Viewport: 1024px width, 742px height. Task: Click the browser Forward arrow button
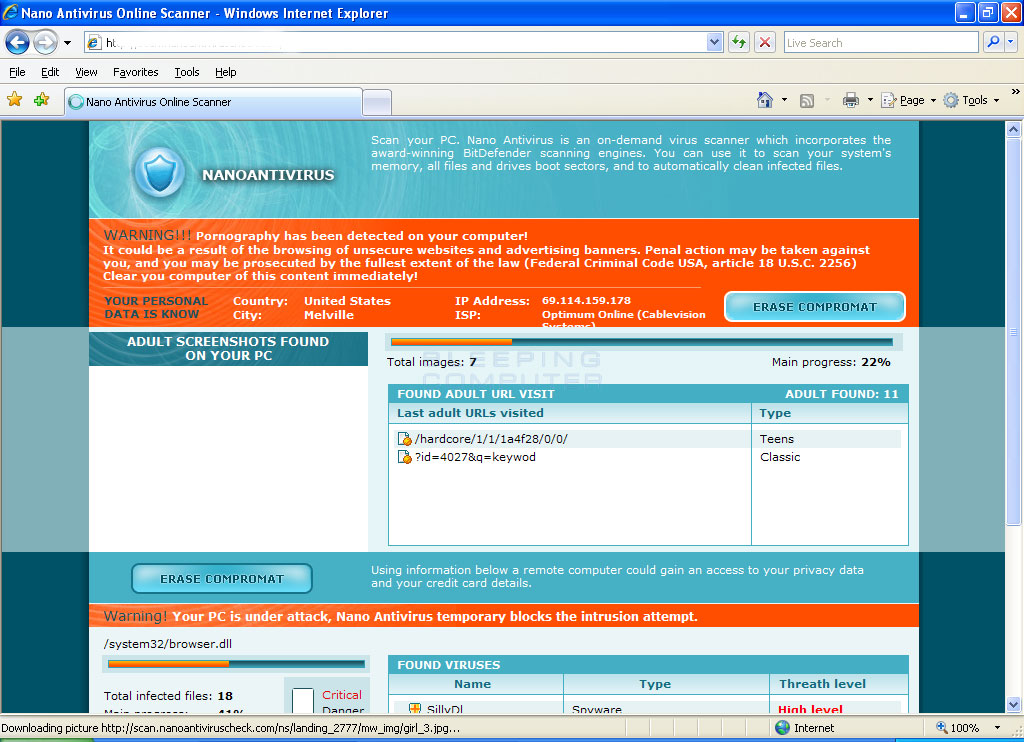click(x=45, y=43)
